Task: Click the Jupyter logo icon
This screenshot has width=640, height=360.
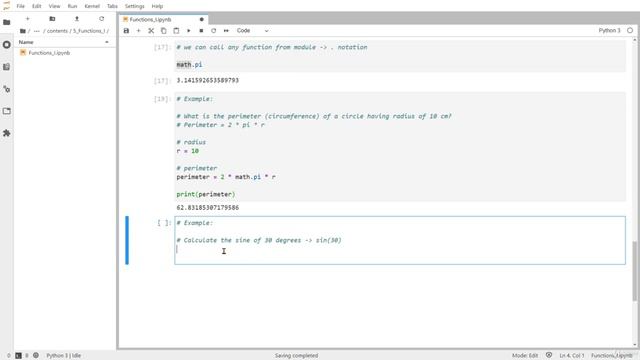Action: click(7, 6)
